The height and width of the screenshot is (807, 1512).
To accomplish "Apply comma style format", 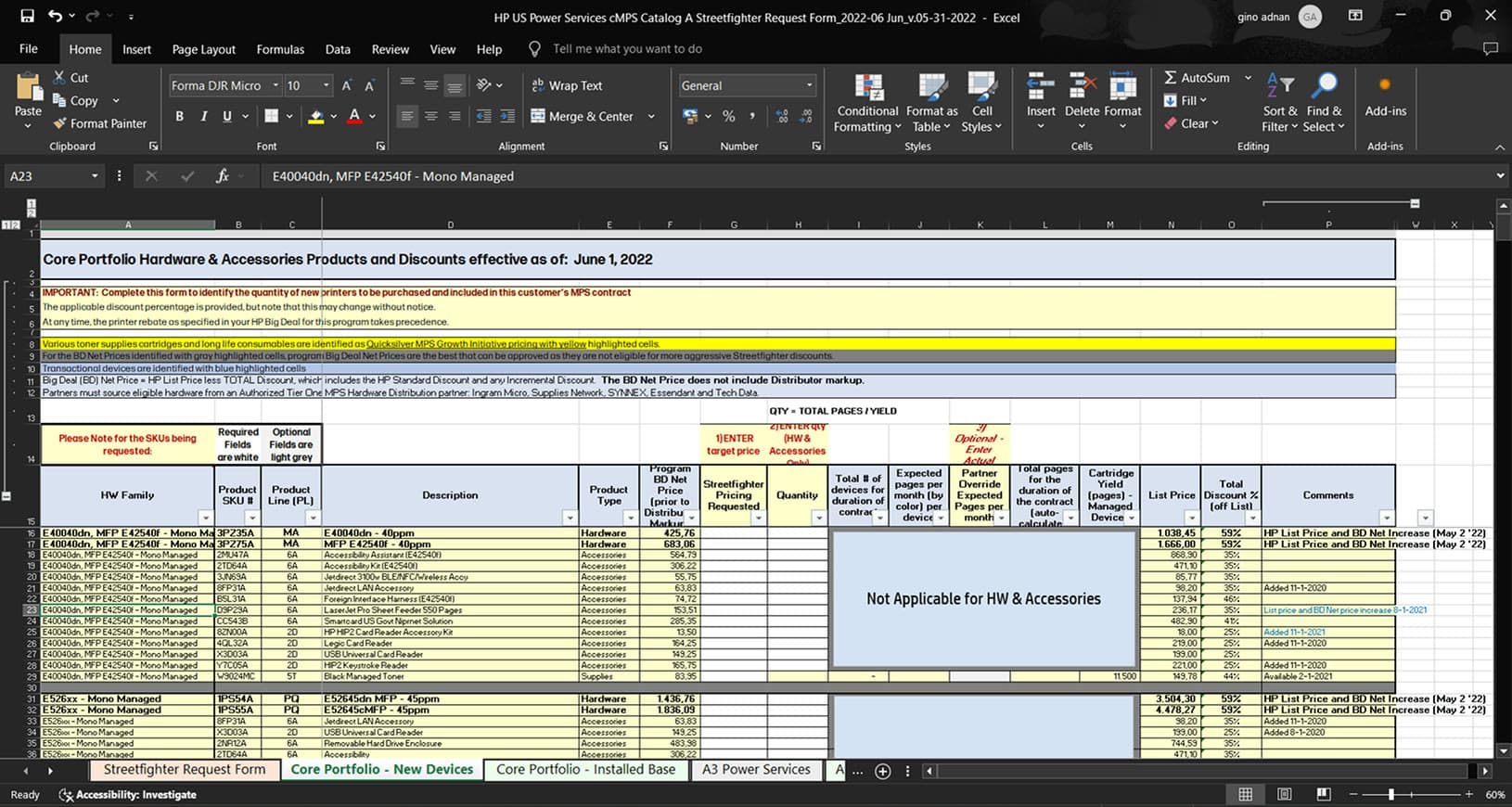I will 752,116.
